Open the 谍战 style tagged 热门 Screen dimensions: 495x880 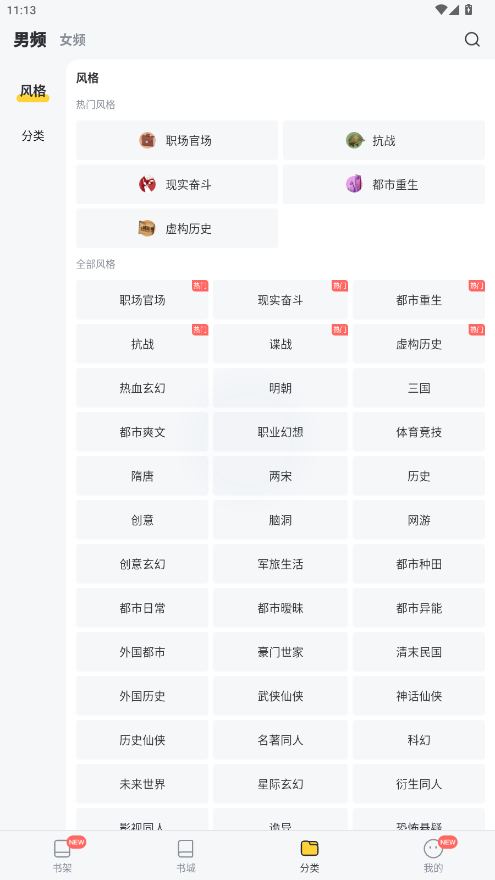point(281,343)
